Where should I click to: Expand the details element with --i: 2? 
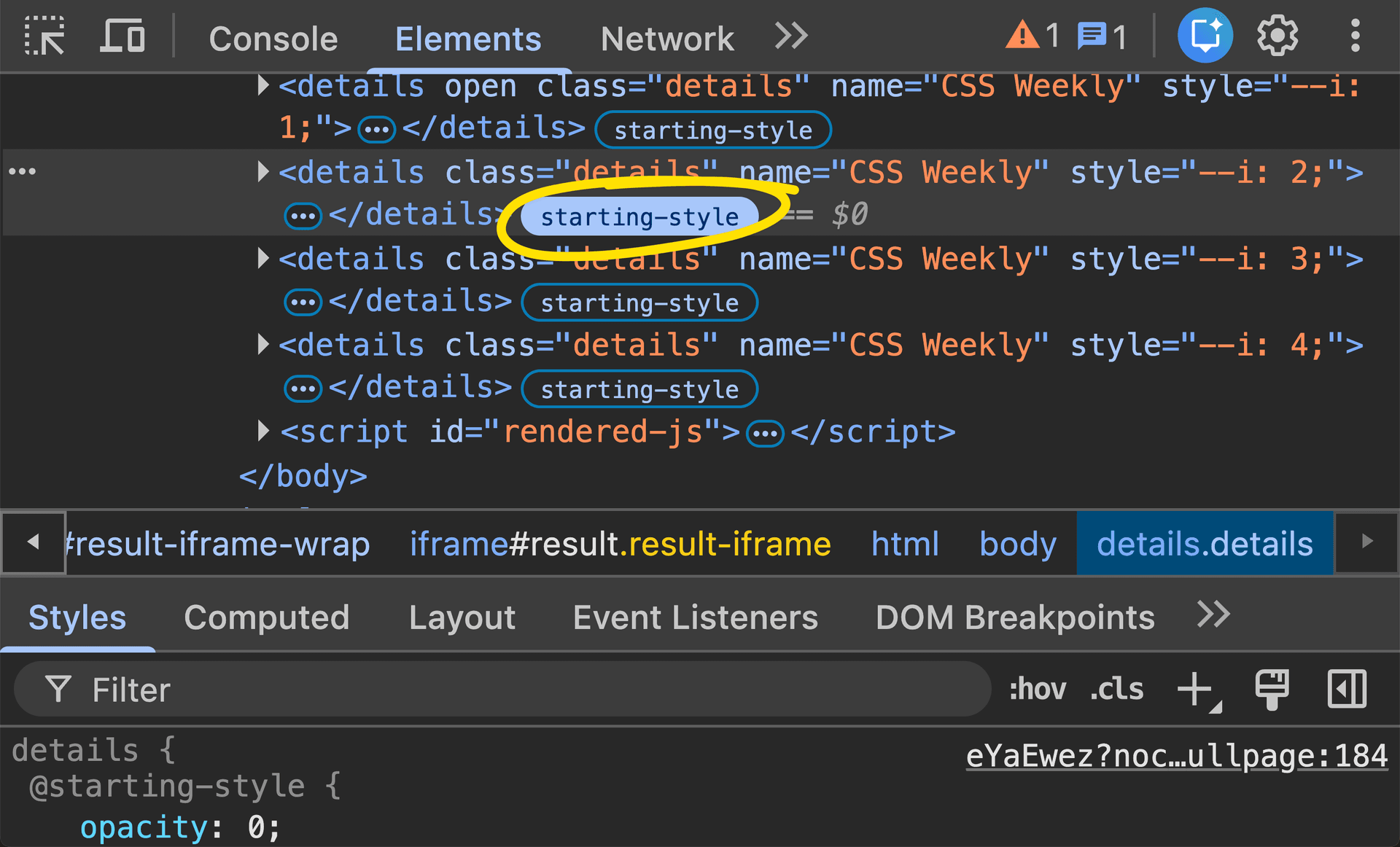[262, 172]
